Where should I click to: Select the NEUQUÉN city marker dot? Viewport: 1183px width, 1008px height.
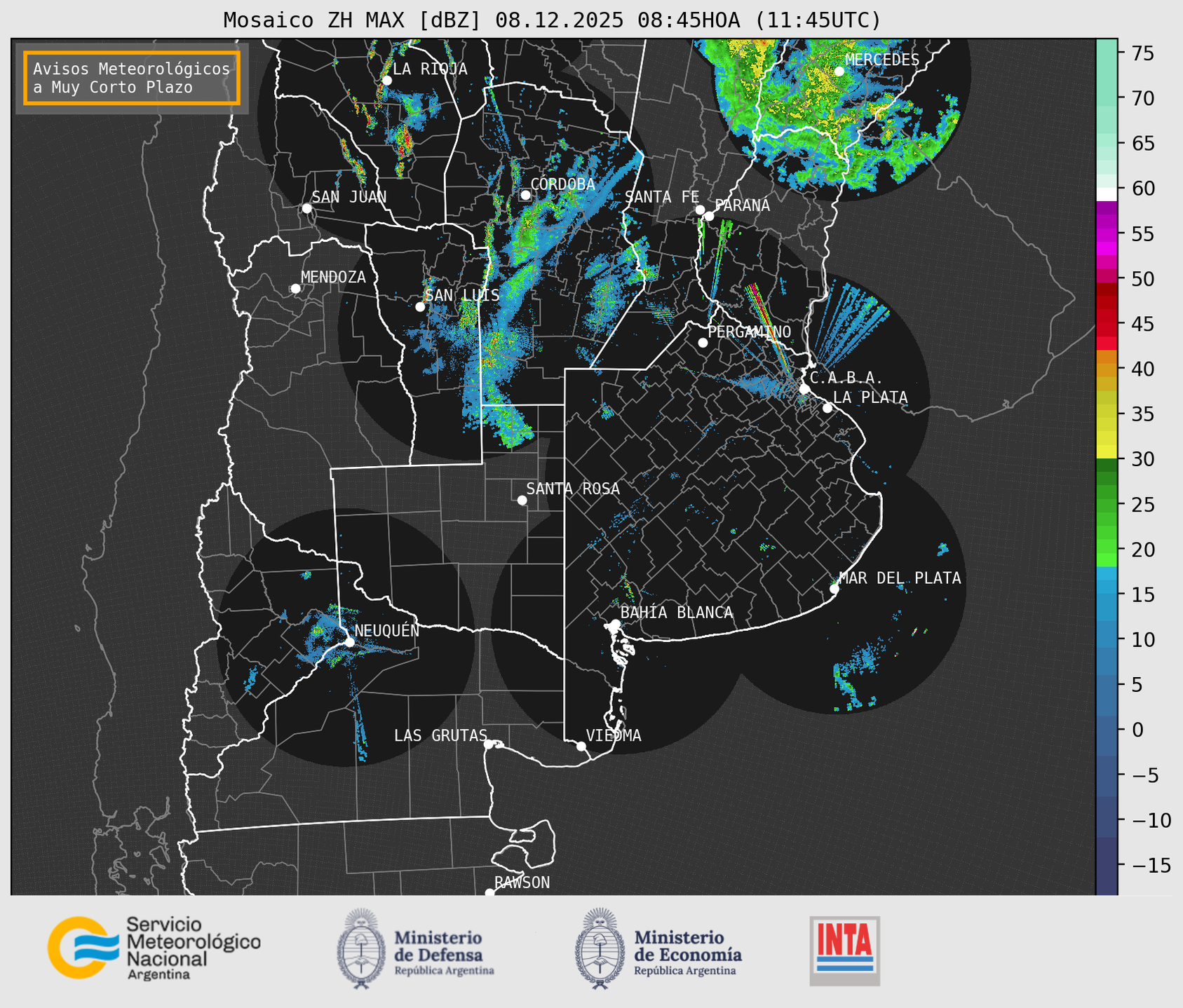(350, 642)
